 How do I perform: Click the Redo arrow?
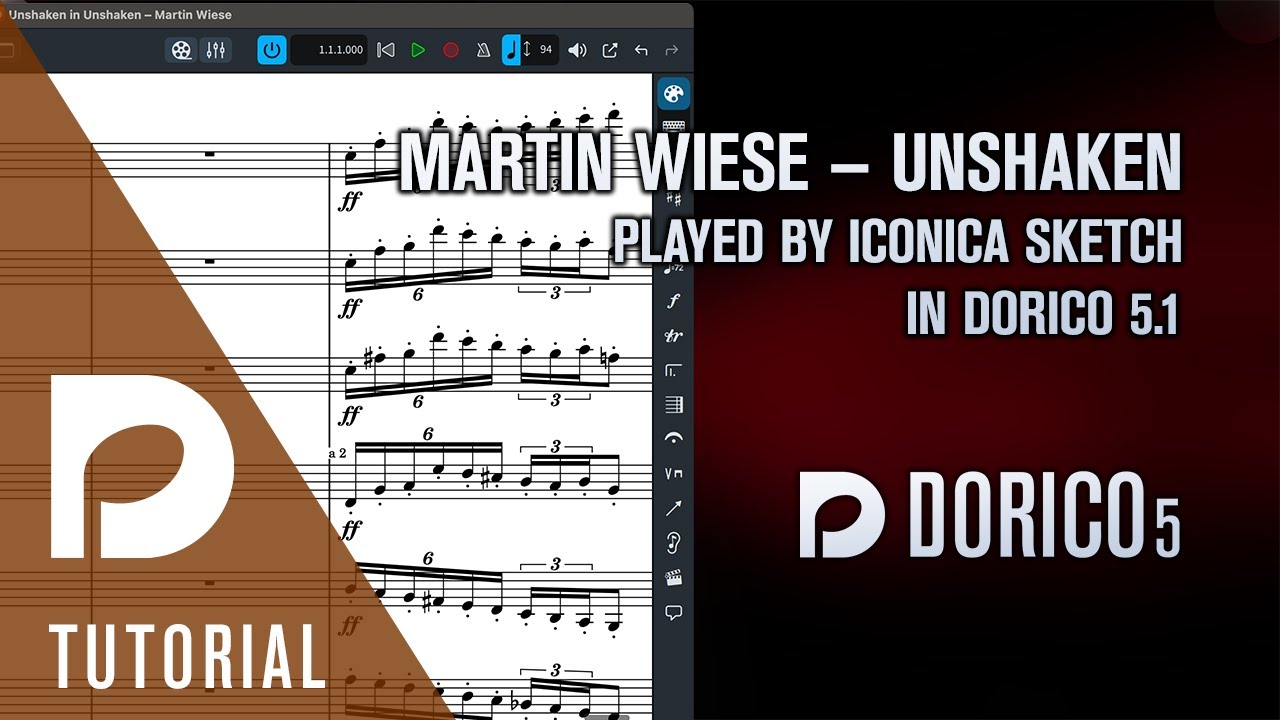point(672,50)
